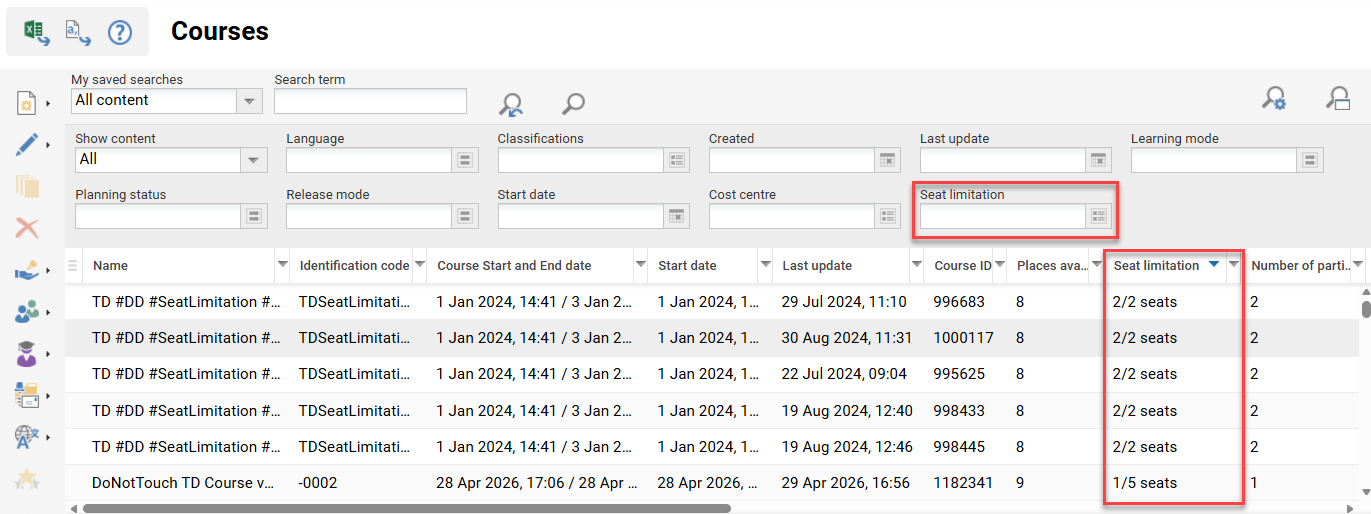Sort by Seat limitation column header

(x=1156, y=266)
